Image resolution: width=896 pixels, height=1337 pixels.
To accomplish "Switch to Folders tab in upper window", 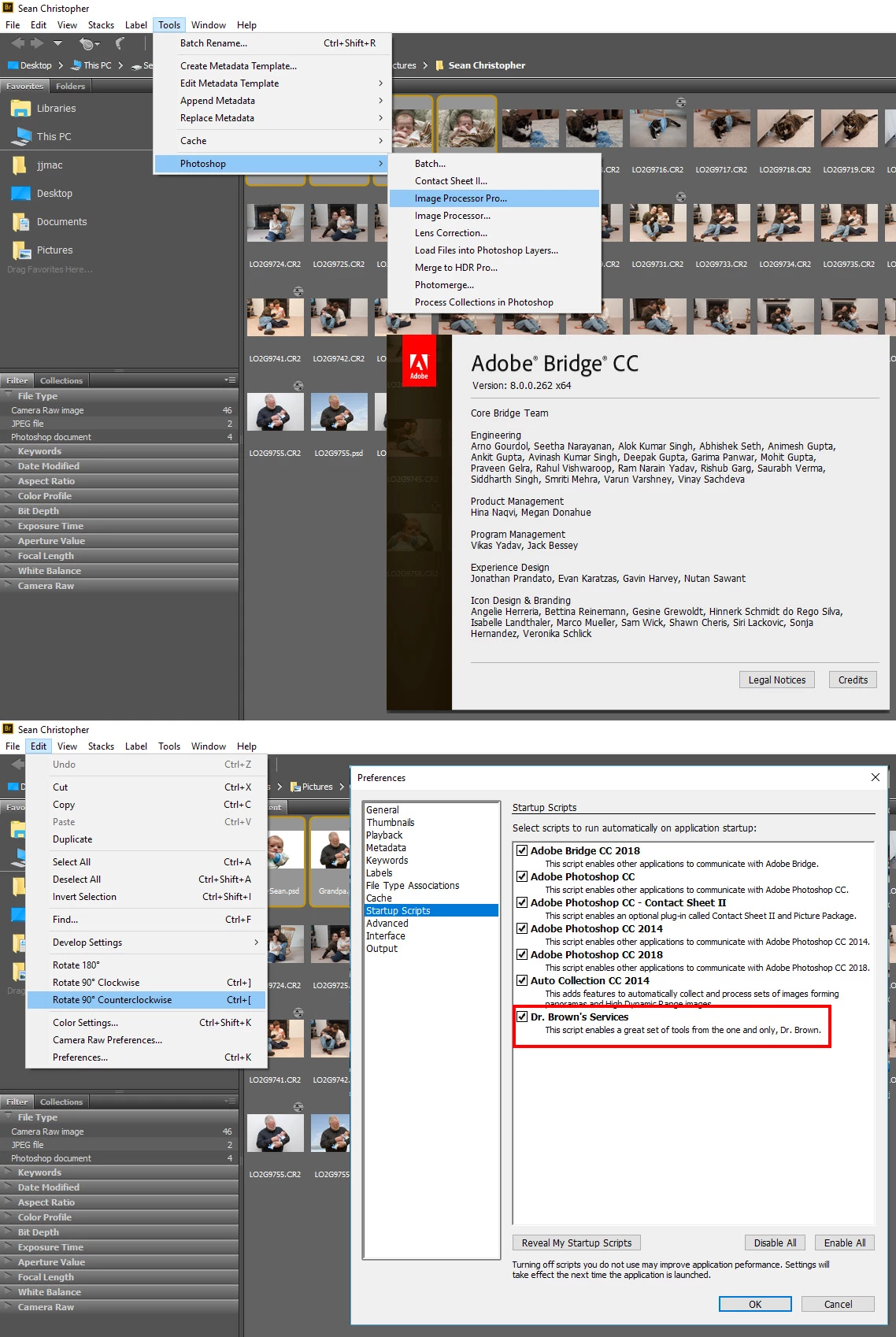I will click(x=70, y=86).
